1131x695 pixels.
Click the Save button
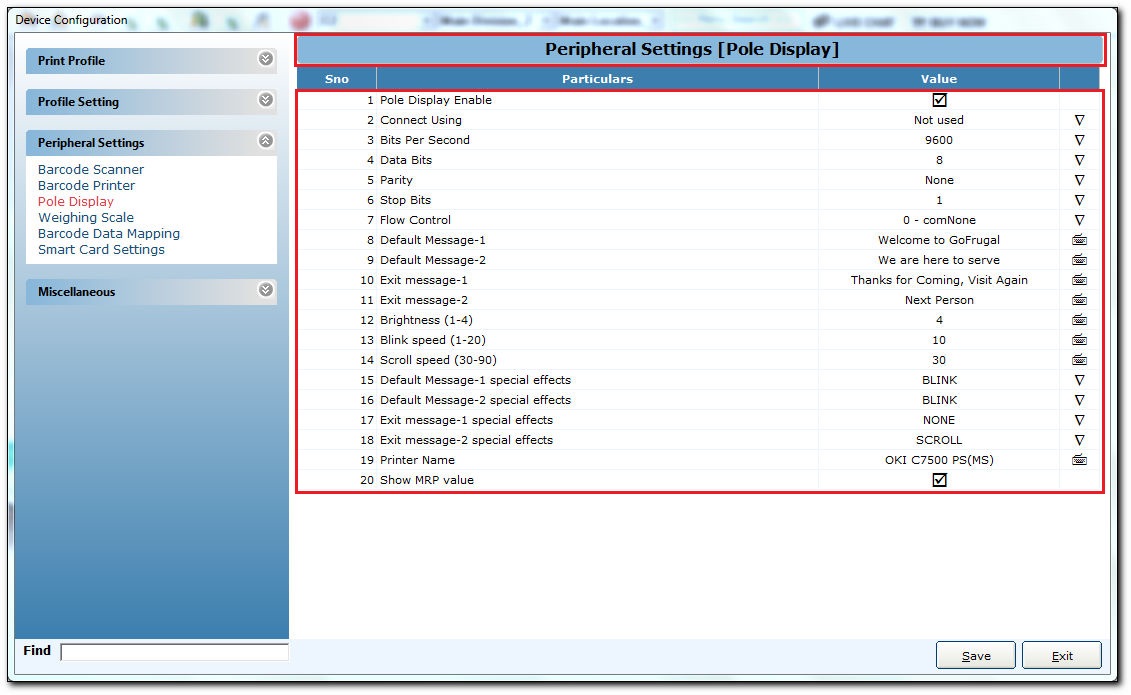[x=975, y=655]
